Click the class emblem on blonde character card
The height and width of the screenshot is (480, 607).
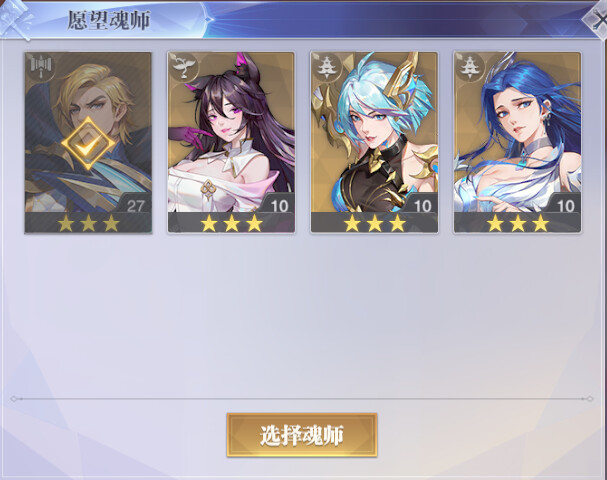point(40,67)
